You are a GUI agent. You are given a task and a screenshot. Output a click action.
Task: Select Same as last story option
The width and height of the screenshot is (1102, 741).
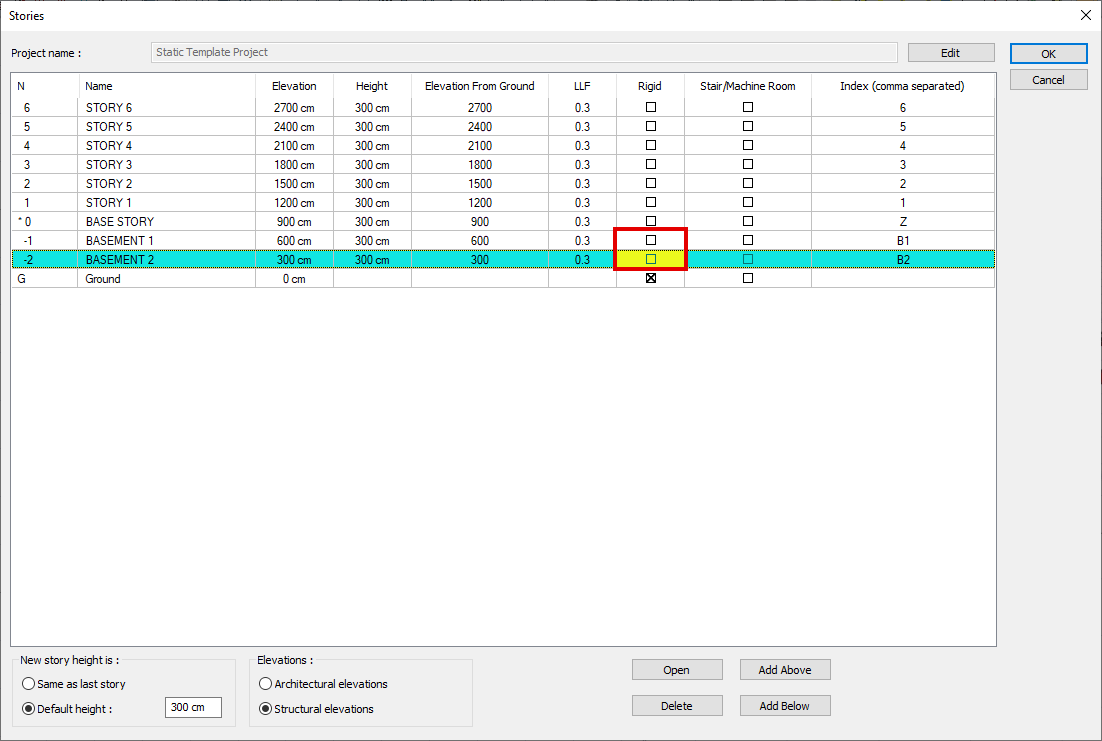click(28, 684)
